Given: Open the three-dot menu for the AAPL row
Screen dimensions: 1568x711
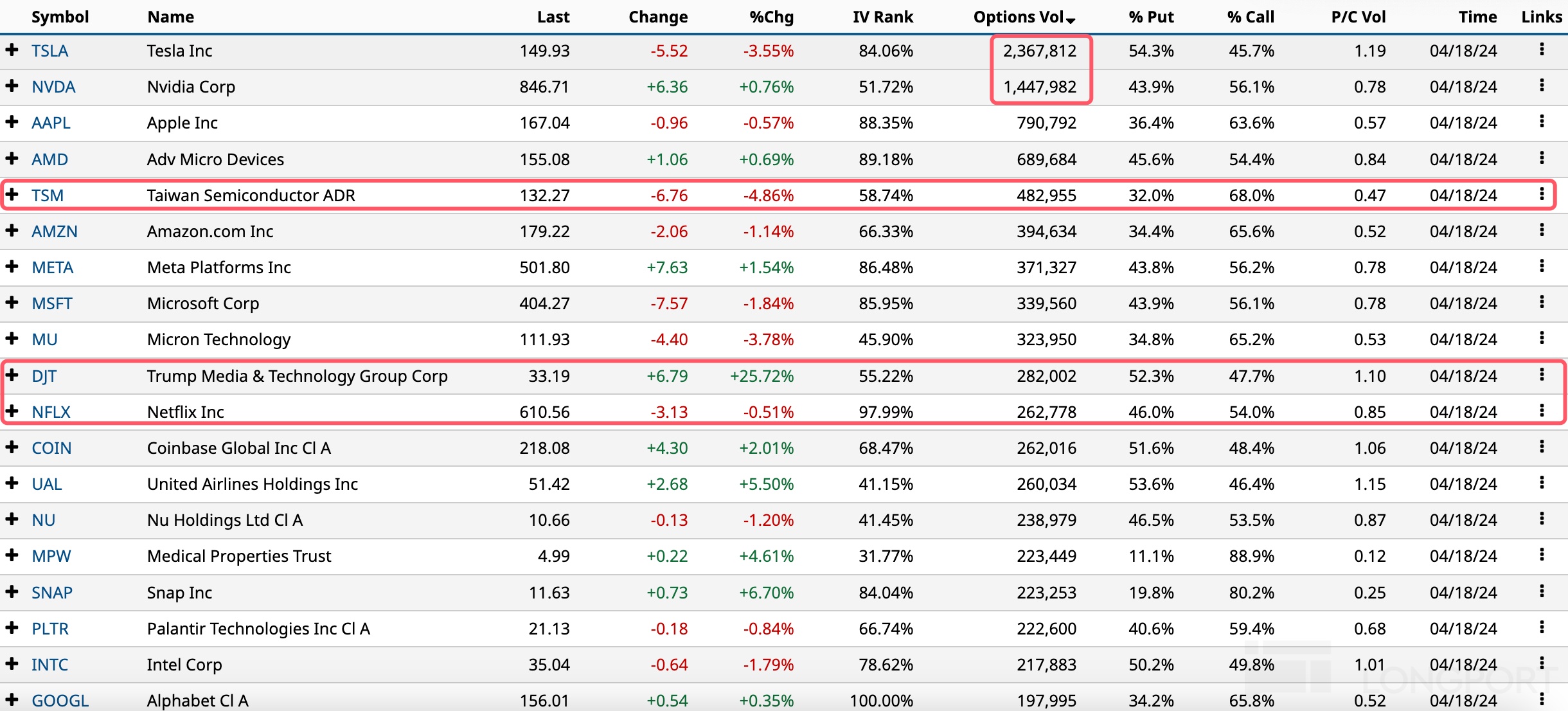Looking at the screenshot, I should click(x=1542, y=122).
